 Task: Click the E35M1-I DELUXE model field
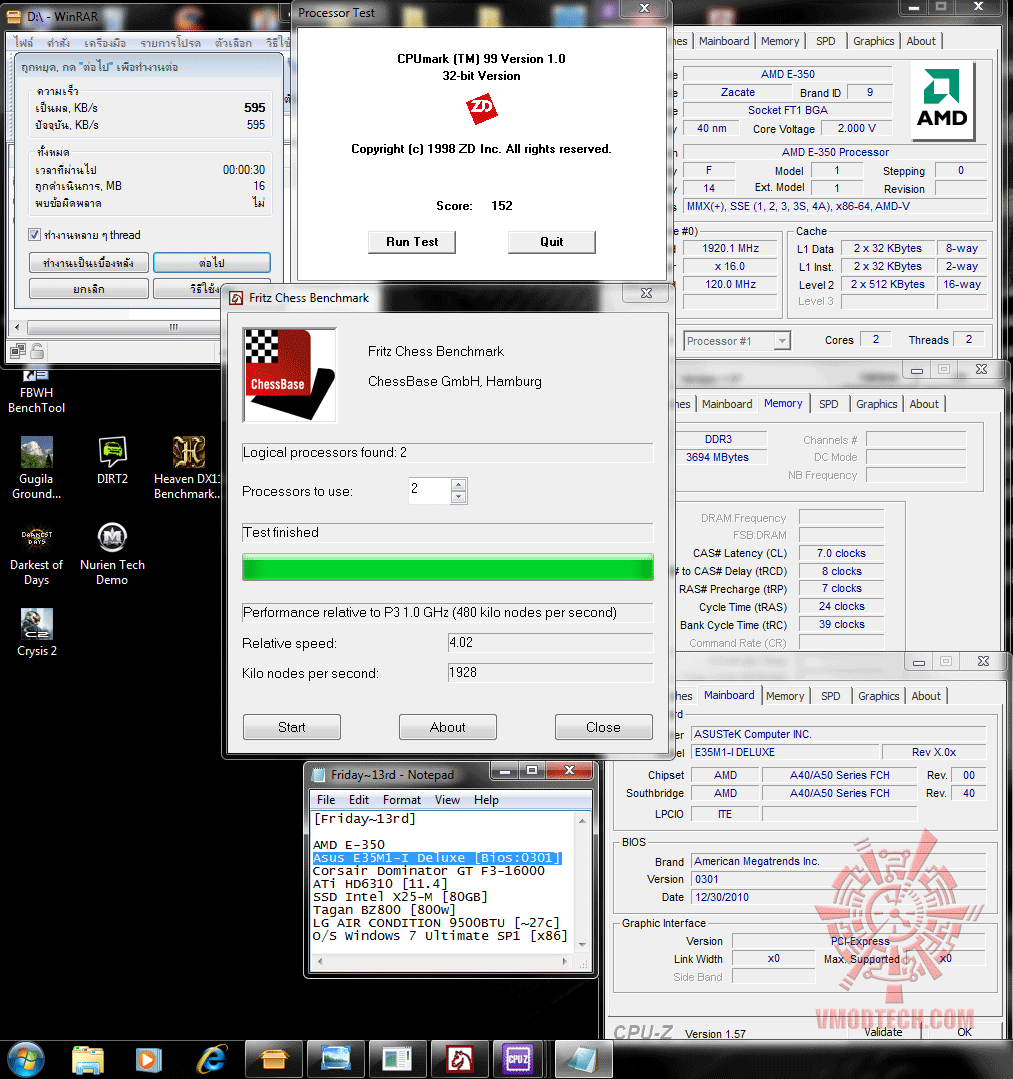click(x=785, y=752)
